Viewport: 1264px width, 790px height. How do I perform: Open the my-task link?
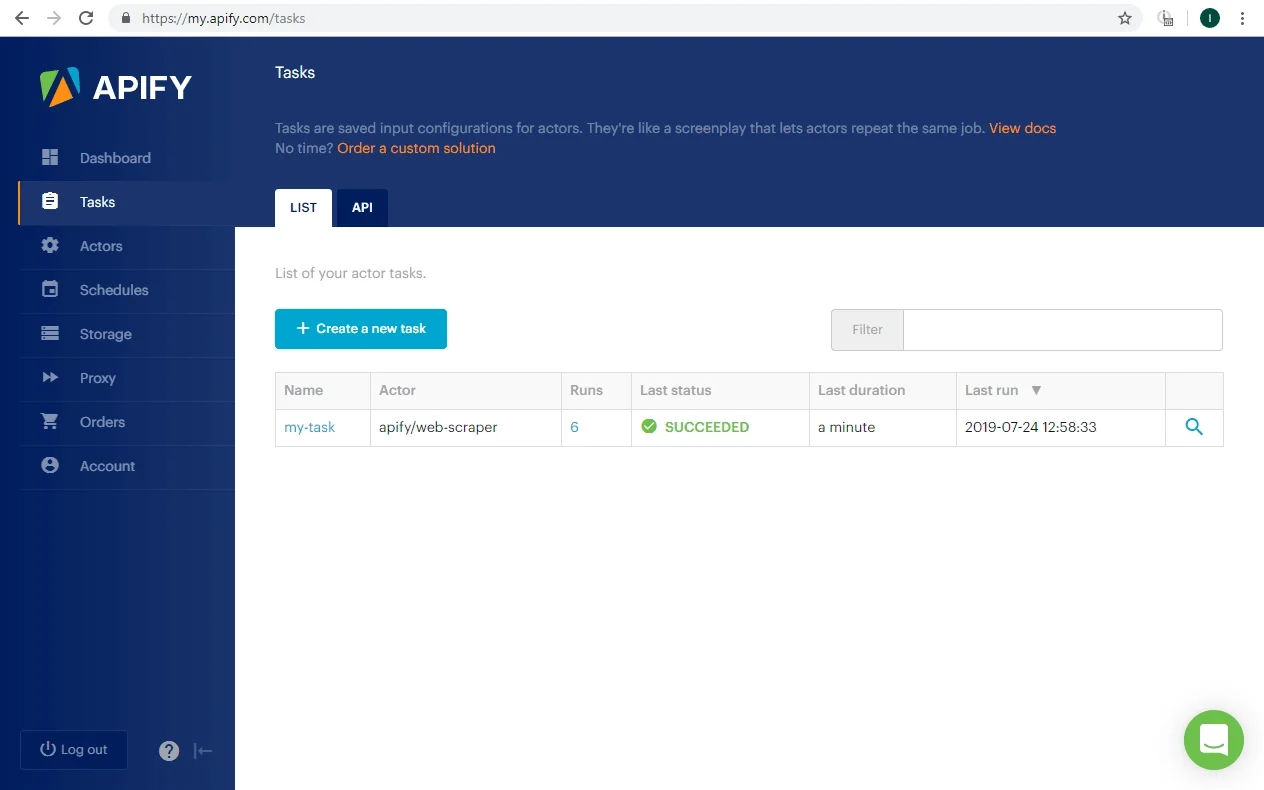pos(309,427)
